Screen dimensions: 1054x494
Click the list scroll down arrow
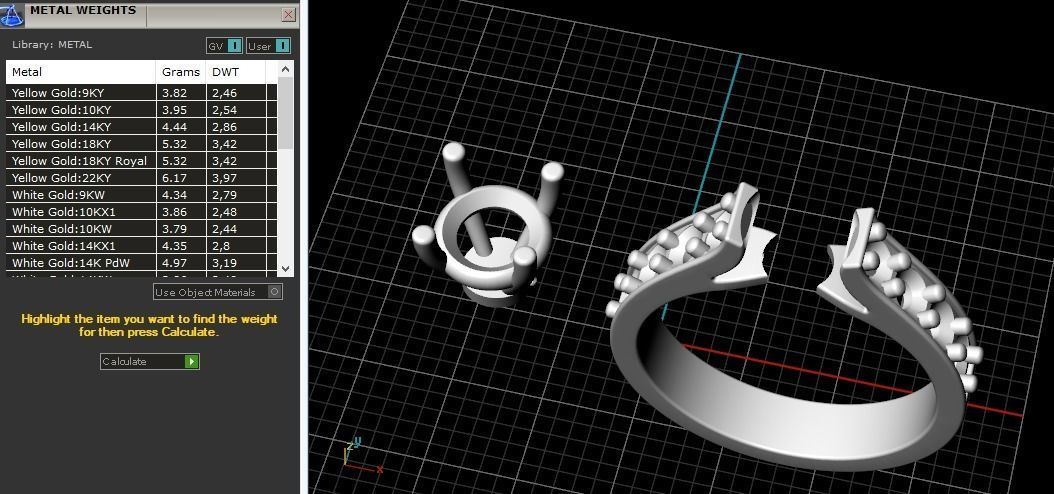pos(285,268)
